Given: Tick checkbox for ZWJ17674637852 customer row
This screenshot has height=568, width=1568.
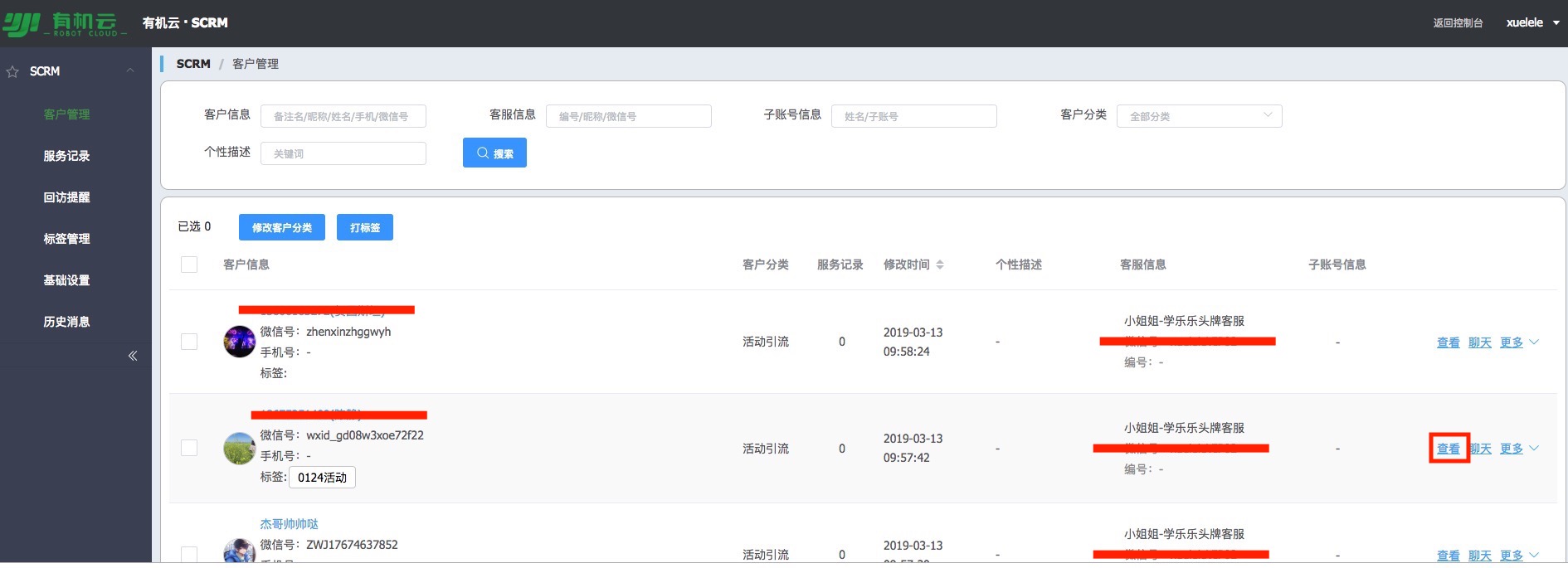Looking at the screenshot, I should [189, 554].
